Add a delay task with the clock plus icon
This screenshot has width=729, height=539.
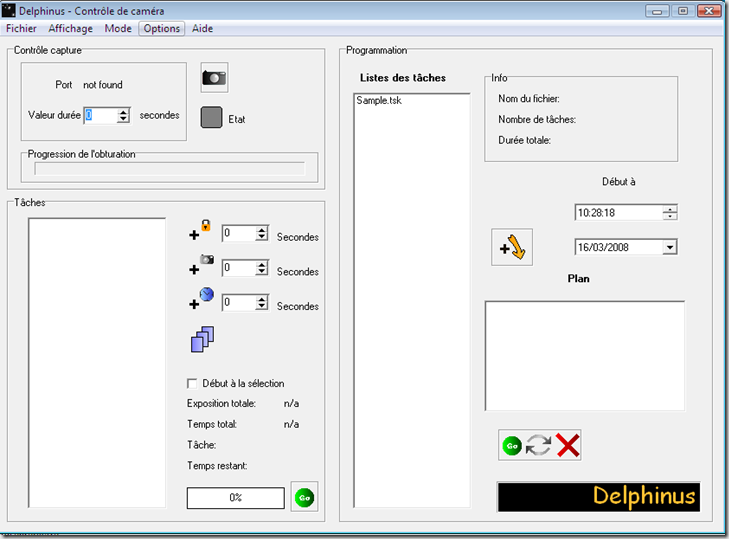click(x=201, y=299)
